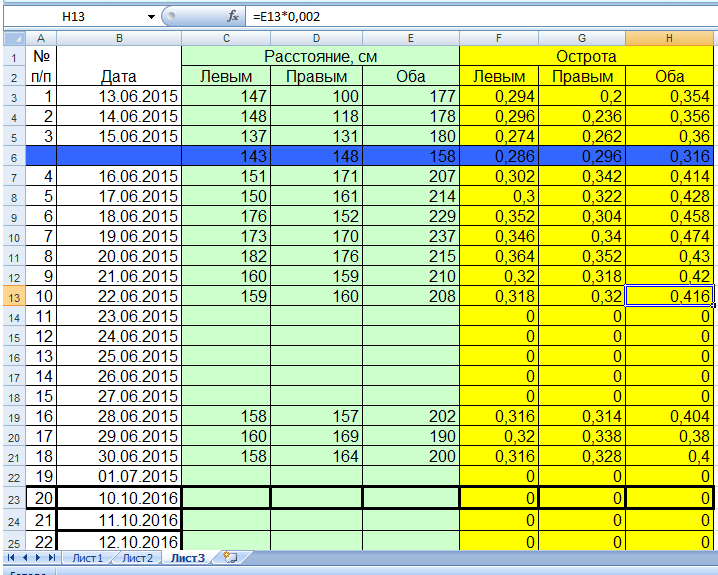Click the Insert New Sheet tab icon
The image size is (718, 575).
(230, 557)
